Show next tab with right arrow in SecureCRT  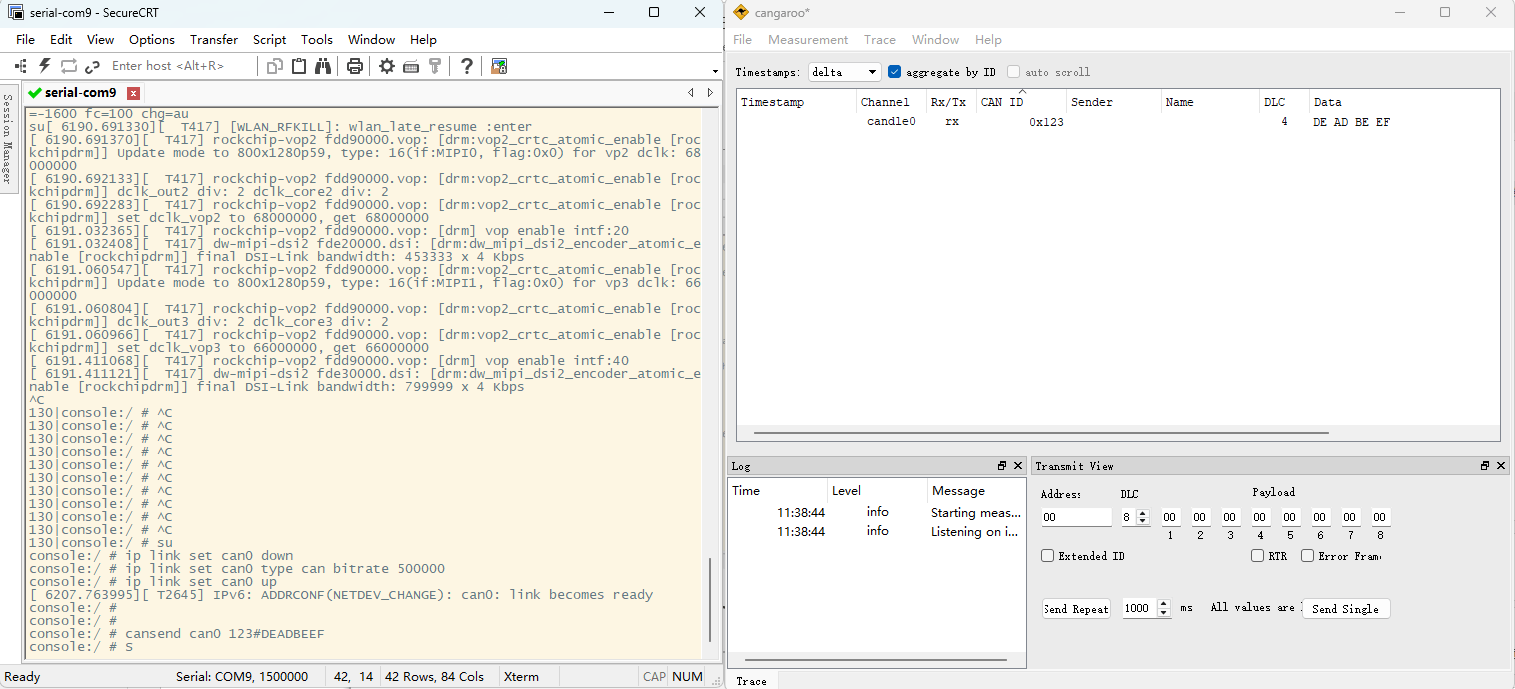710,93
